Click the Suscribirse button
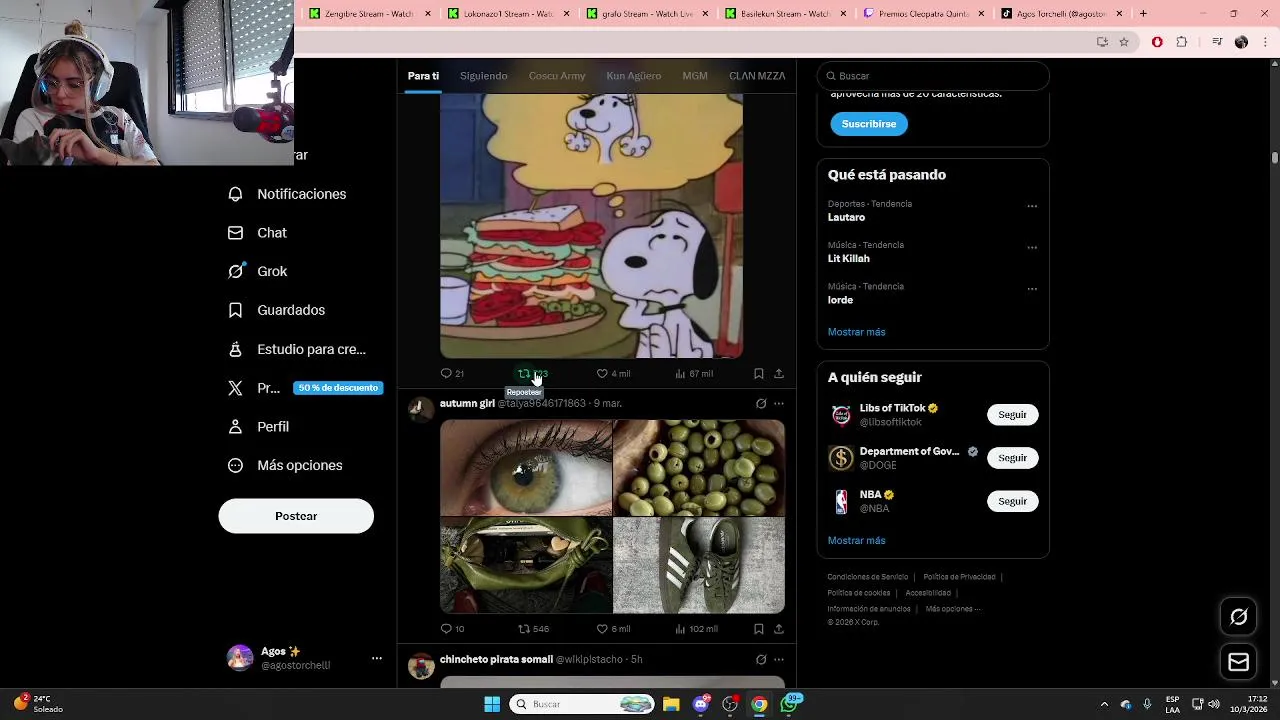1280x720 pixels. tap(869, 124)
